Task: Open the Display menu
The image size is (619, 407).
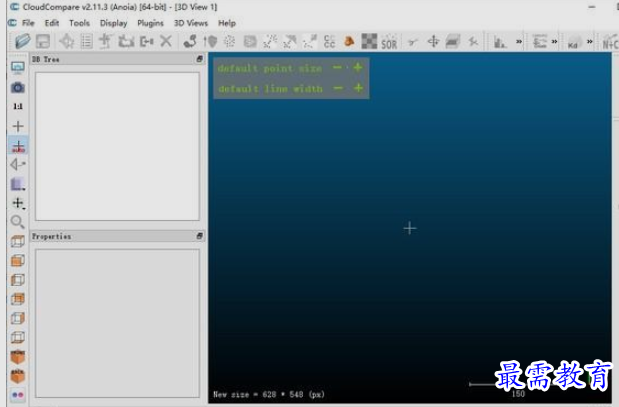Action: (x=113, y=23)
